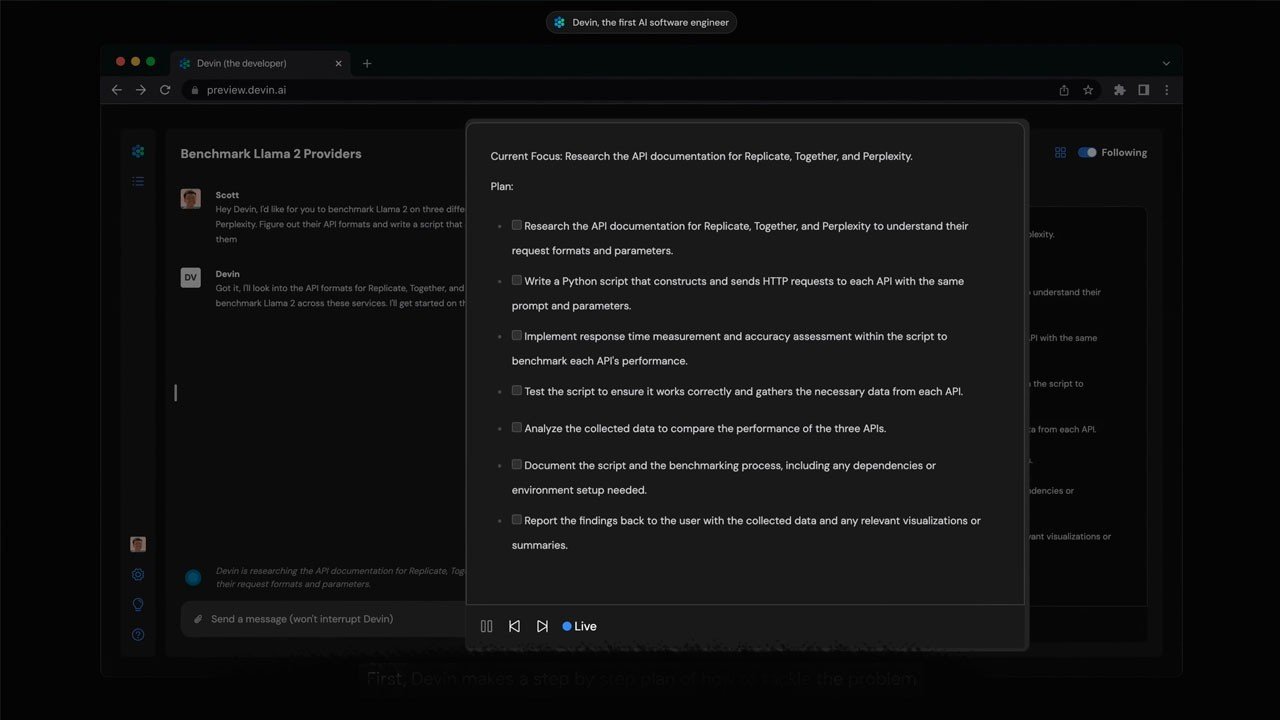1280x720 pixels.
Task: Click the lightbulb tips icon
Action: [138, 605]
